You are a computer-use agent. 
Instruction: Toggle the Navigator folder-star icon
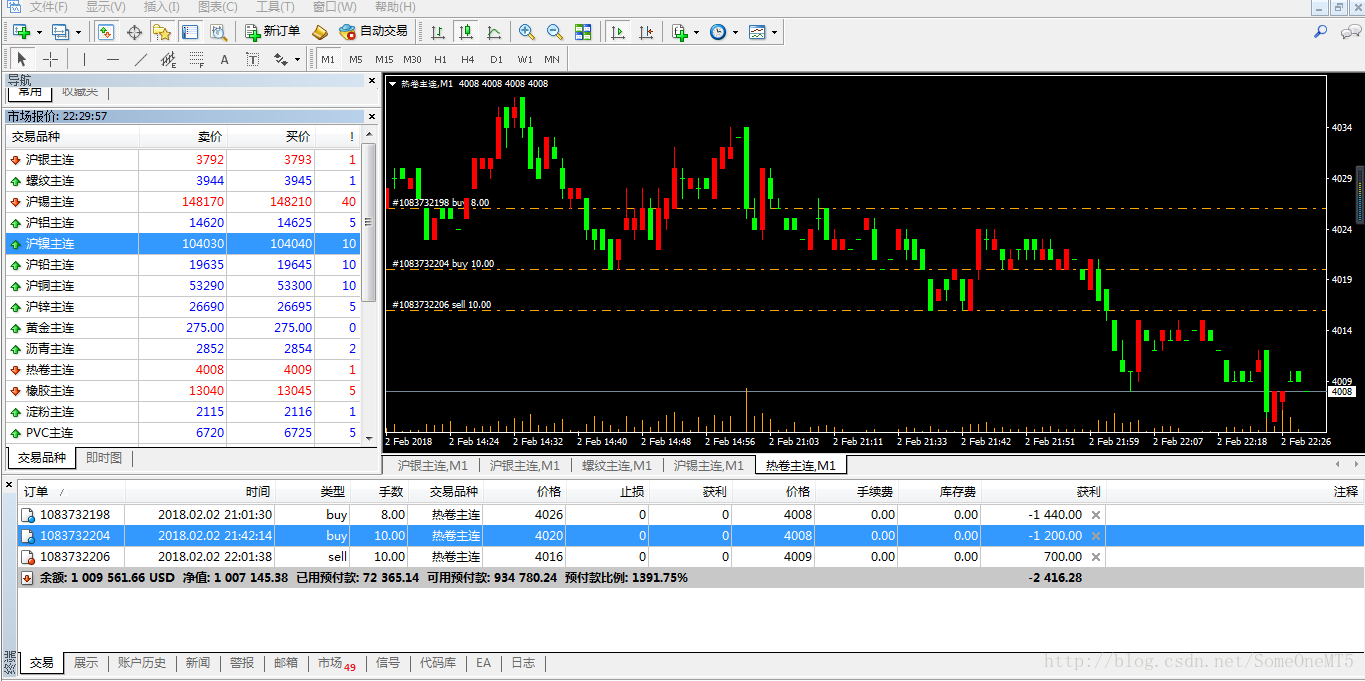[162, 32]
